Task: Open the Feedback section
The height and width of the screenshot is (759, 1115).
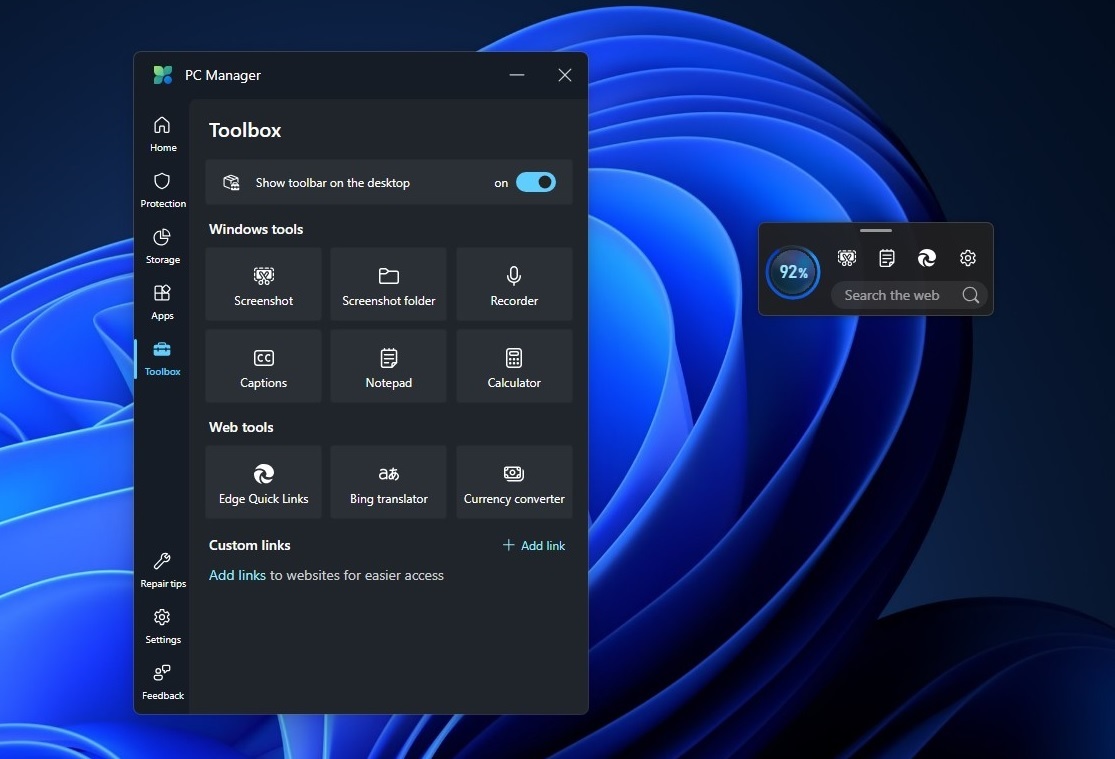Action: 163,683
